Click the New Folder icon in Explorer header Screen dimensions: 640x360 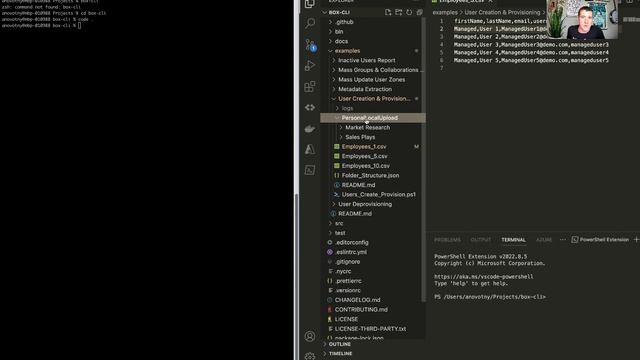click(x=398, y=12)
